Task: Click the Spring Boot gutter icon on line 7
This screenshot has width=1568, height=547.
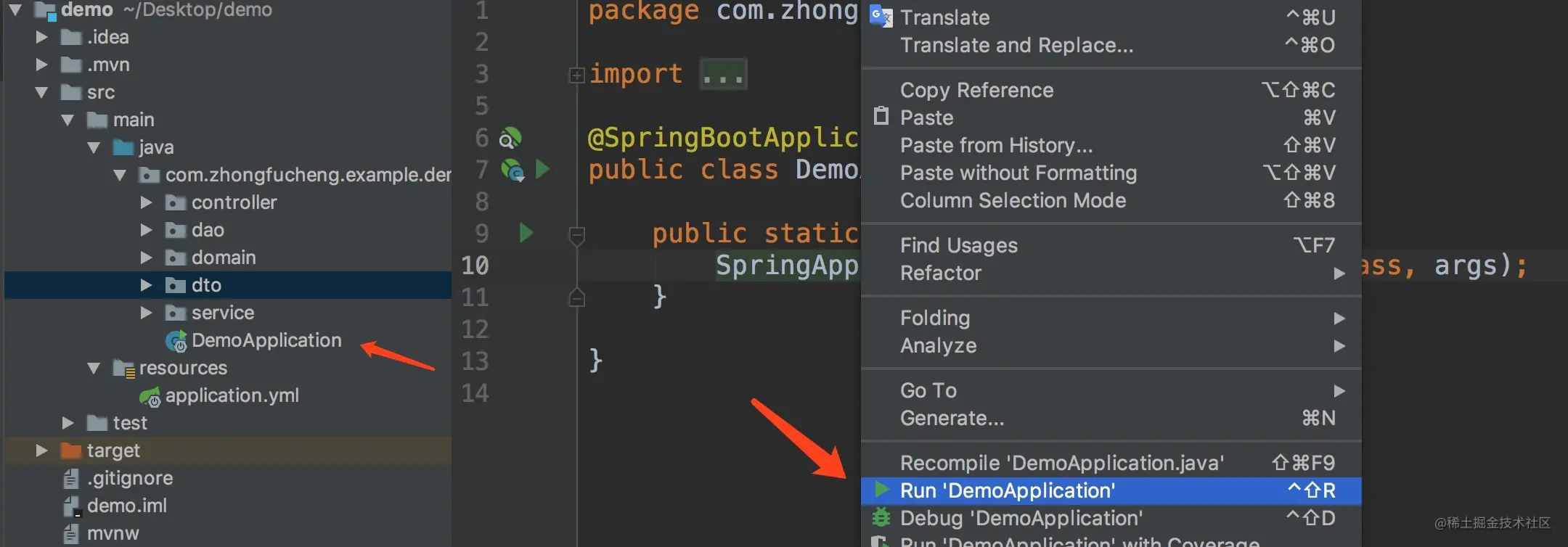Action: point(513,170)
